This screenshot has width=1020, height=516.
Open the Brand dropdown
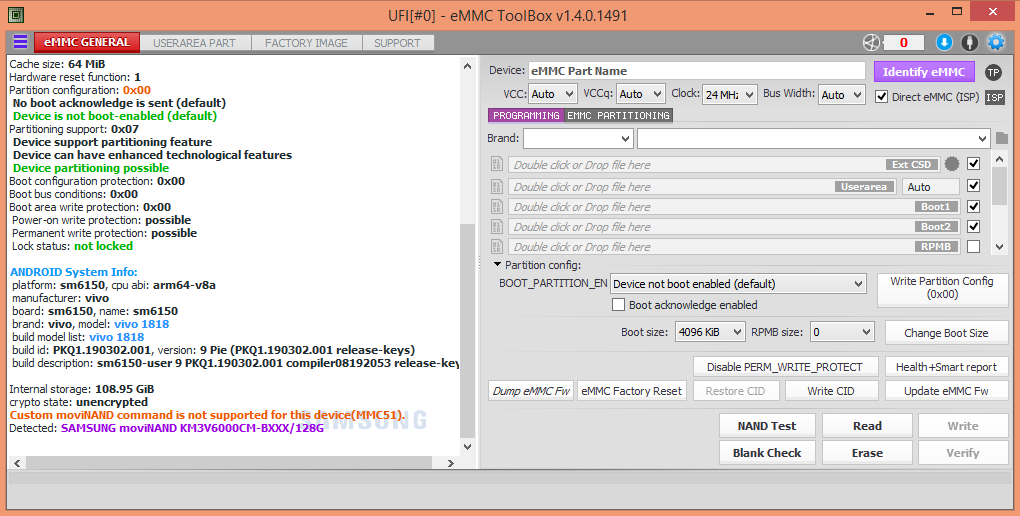pyautogui.click(x=578, y=138)
